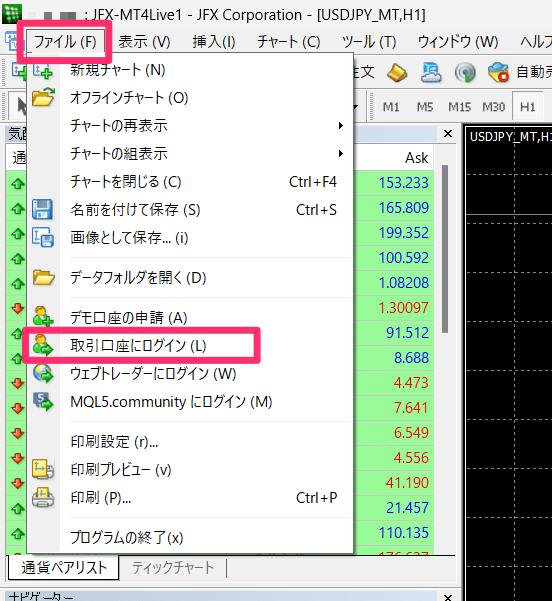Open the チャート (C) menu
Screen dimensions: 552x601
tap(289, 42)
